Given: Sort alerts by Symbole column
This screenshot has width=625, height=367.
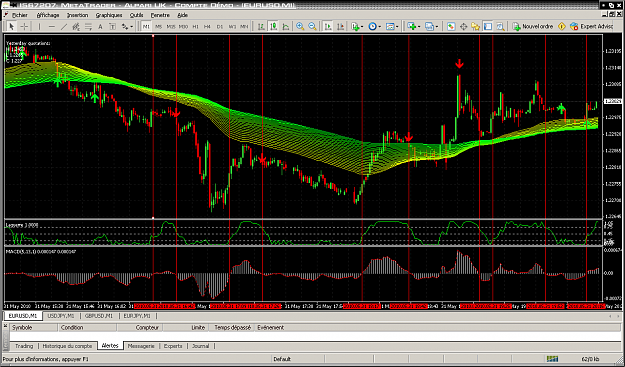Looking at the screenshot, I should click(33, 328).
